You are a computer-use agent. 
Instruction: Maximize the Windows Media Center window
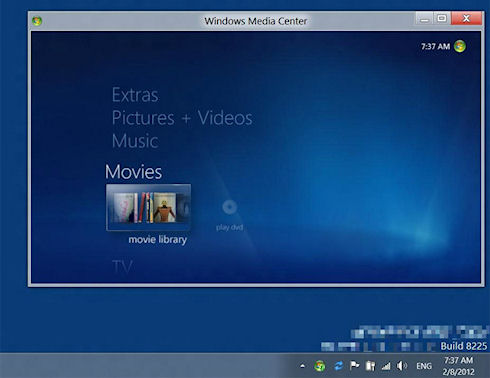coord(442,18)
